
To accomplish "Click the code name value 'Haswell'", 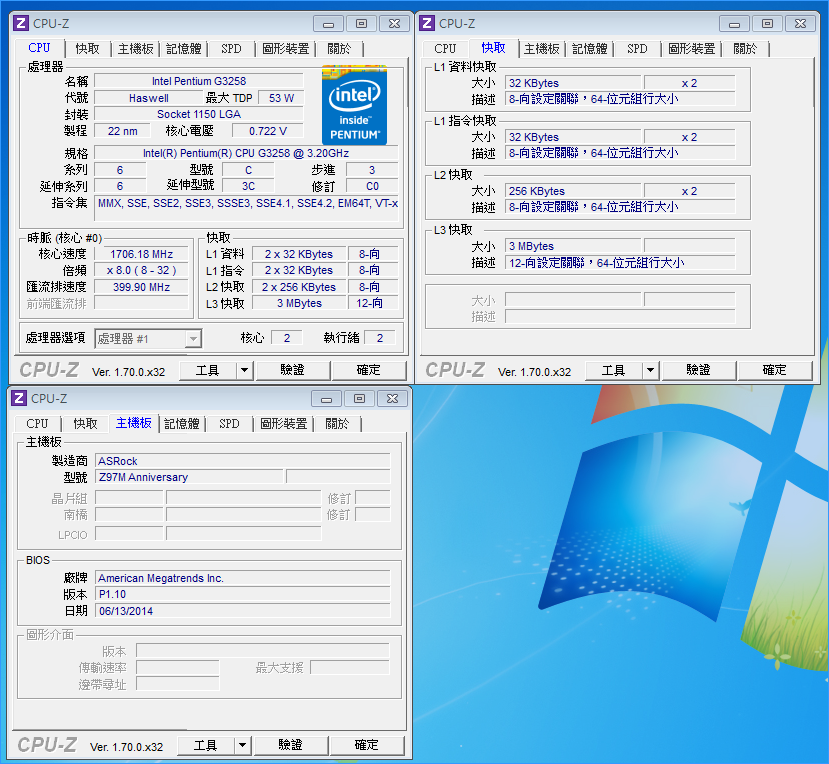I will coord(149,98).
